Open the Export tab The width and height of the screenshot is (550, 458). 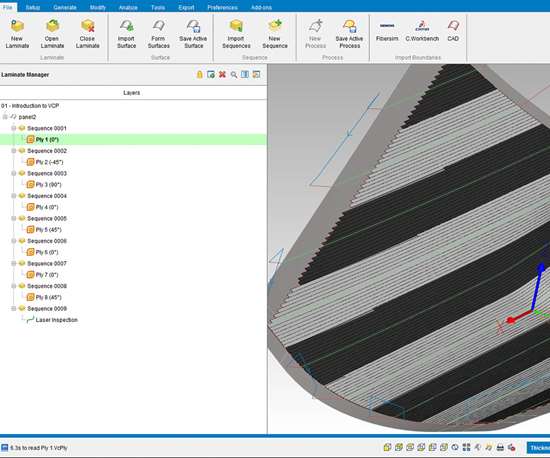(186, 7)
